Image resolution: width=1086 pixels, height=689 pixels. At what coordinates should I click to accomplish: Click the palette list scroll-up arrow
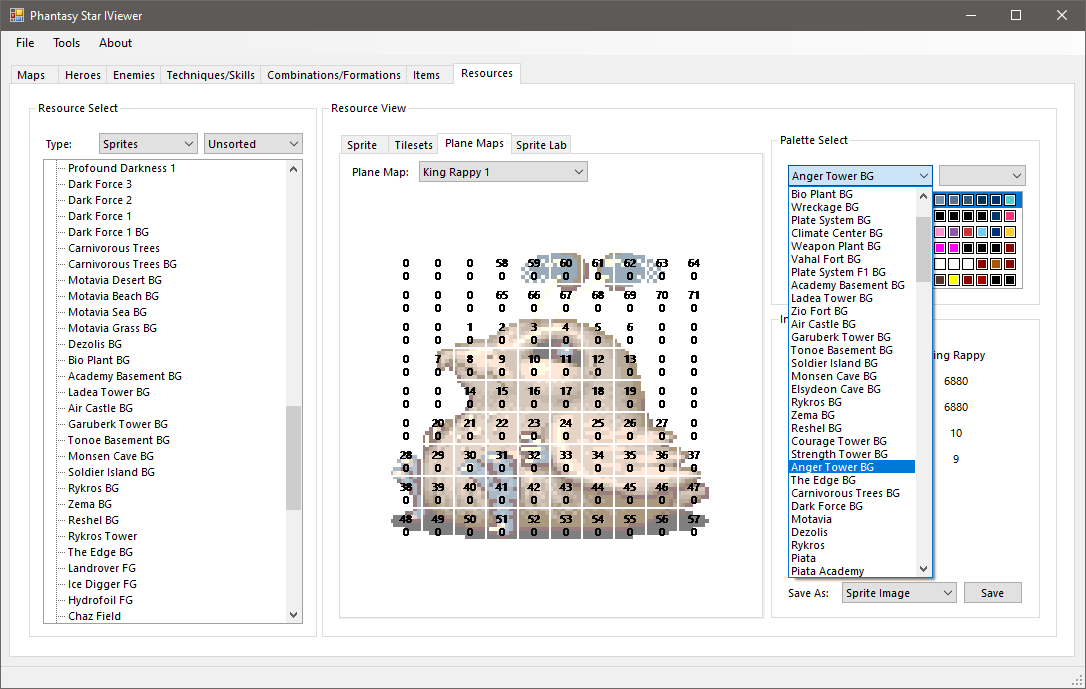[x=923, y=197]
